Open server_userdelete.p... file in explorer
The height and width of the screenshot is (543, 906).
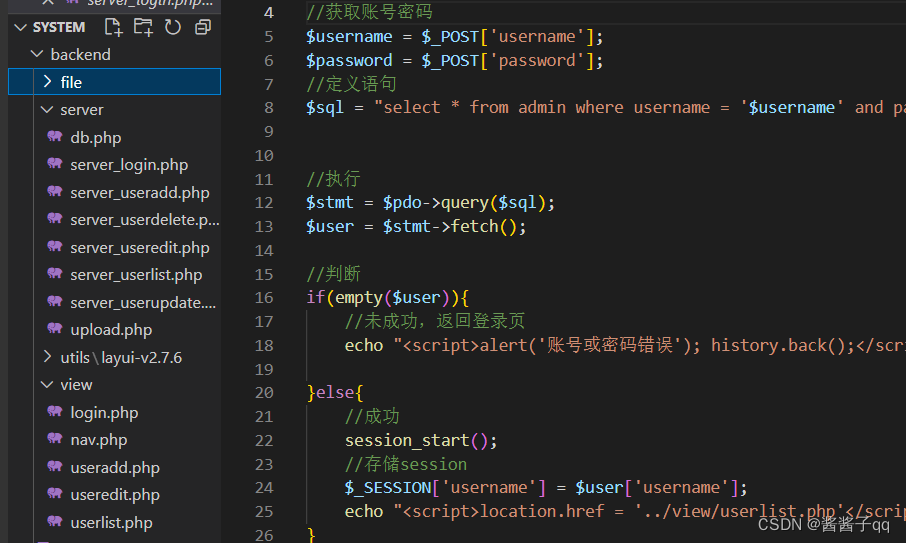145,220
